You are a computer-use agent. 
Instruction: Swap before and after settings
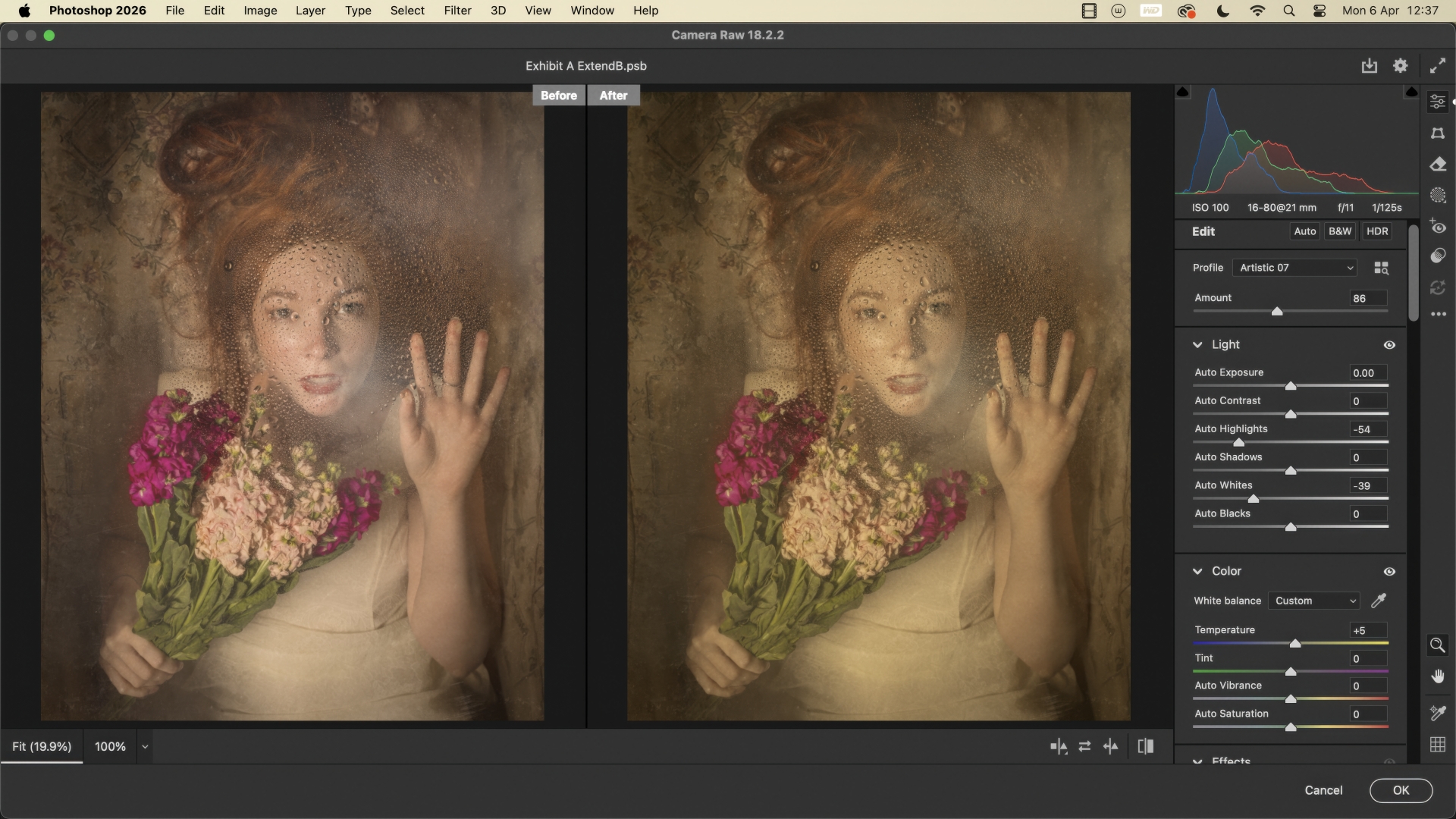(1084, 747)
